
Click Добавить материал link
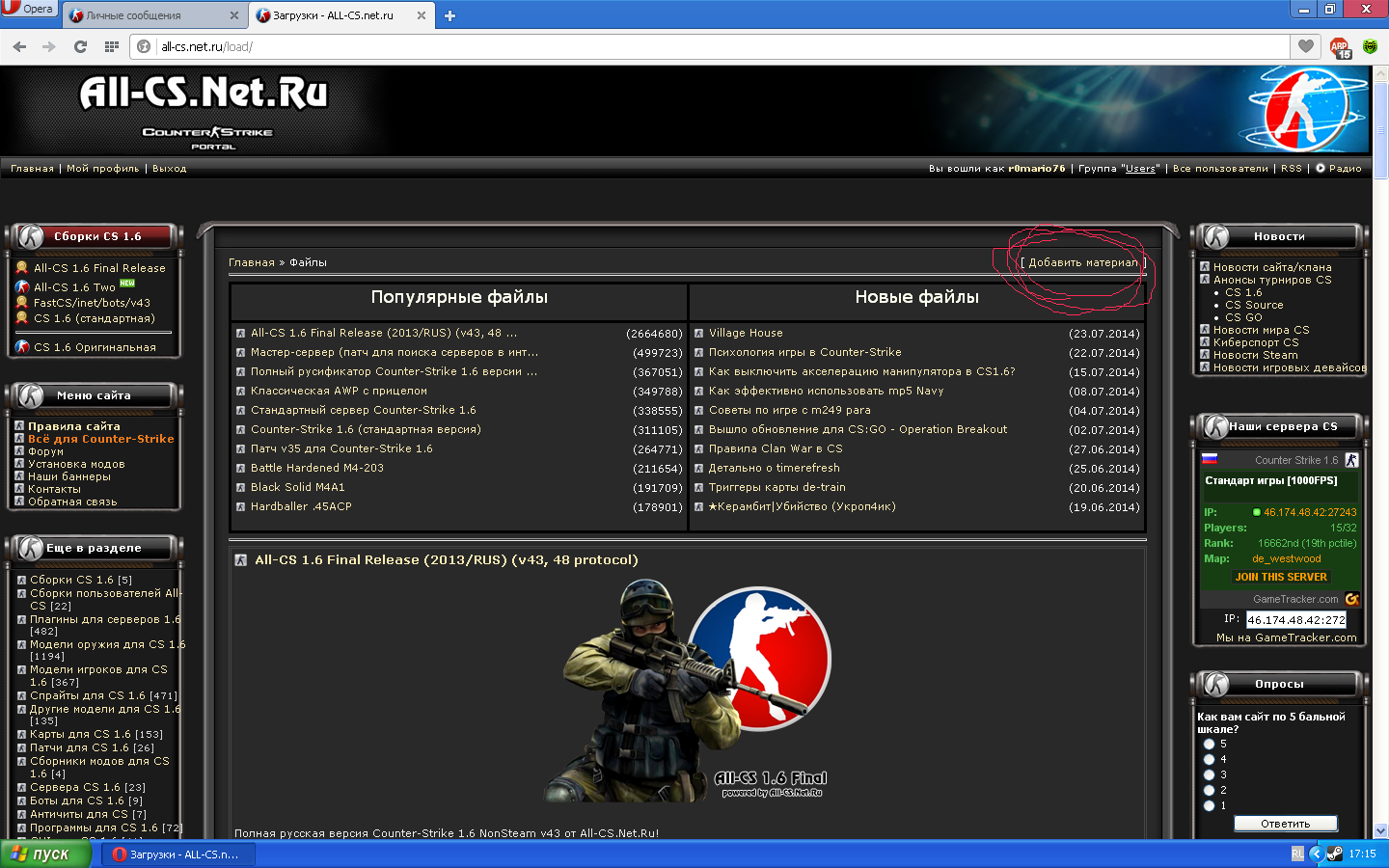coord(1083,262)
